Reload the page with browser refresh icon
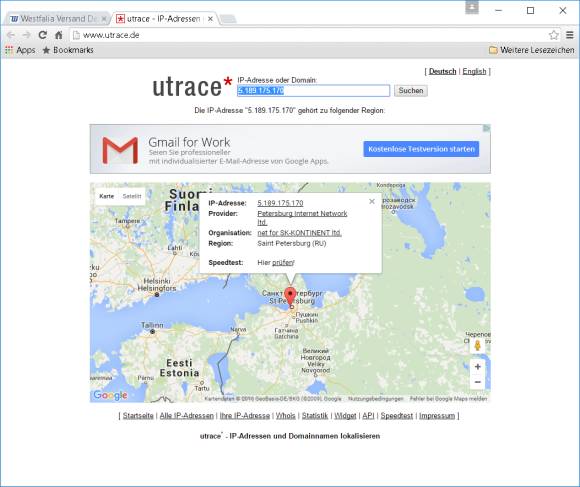 pos(43,35)
